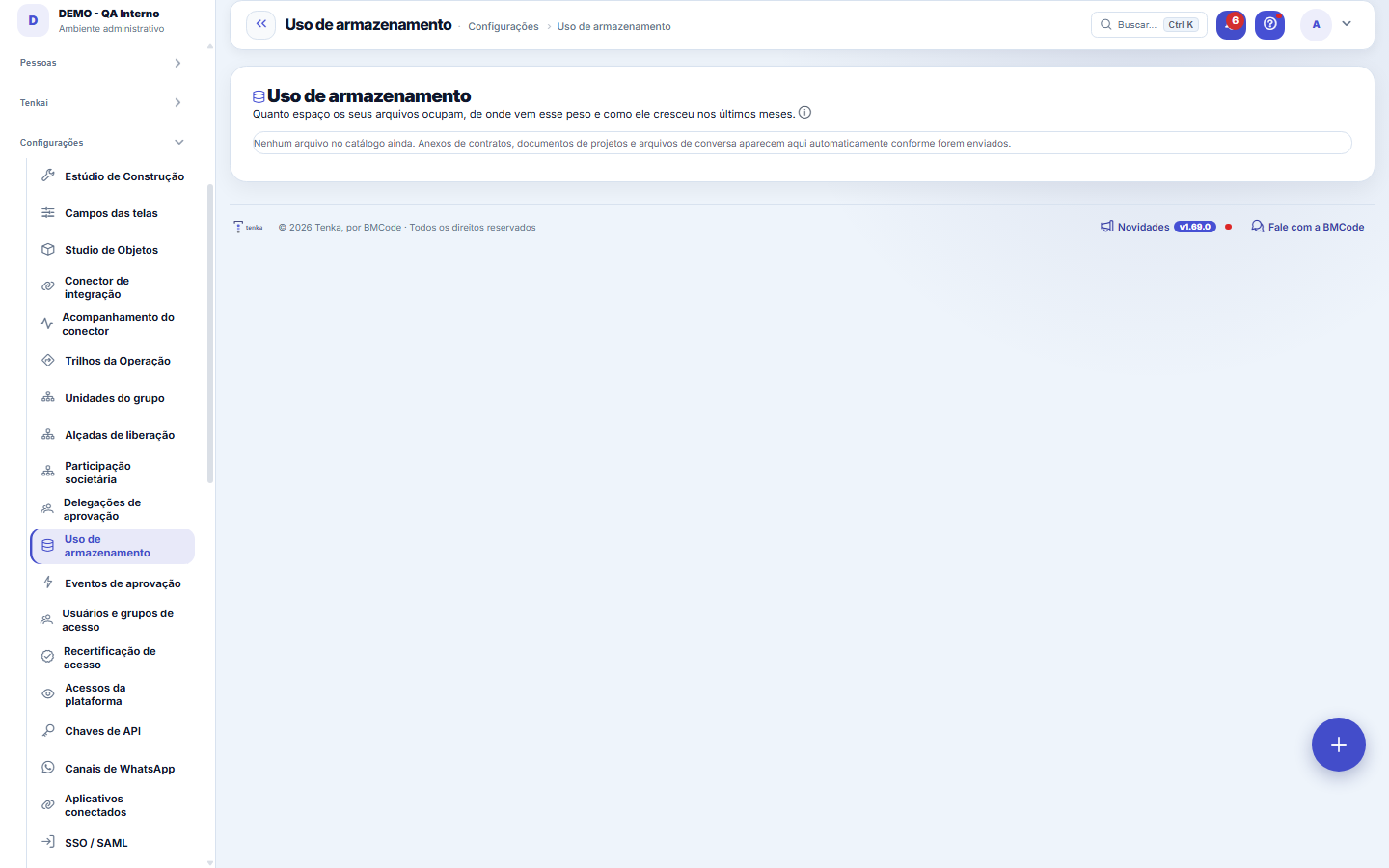Click the eye icon for Acessos da plataforma
This screenshot has height=868, width=1389.
(48, 693)
